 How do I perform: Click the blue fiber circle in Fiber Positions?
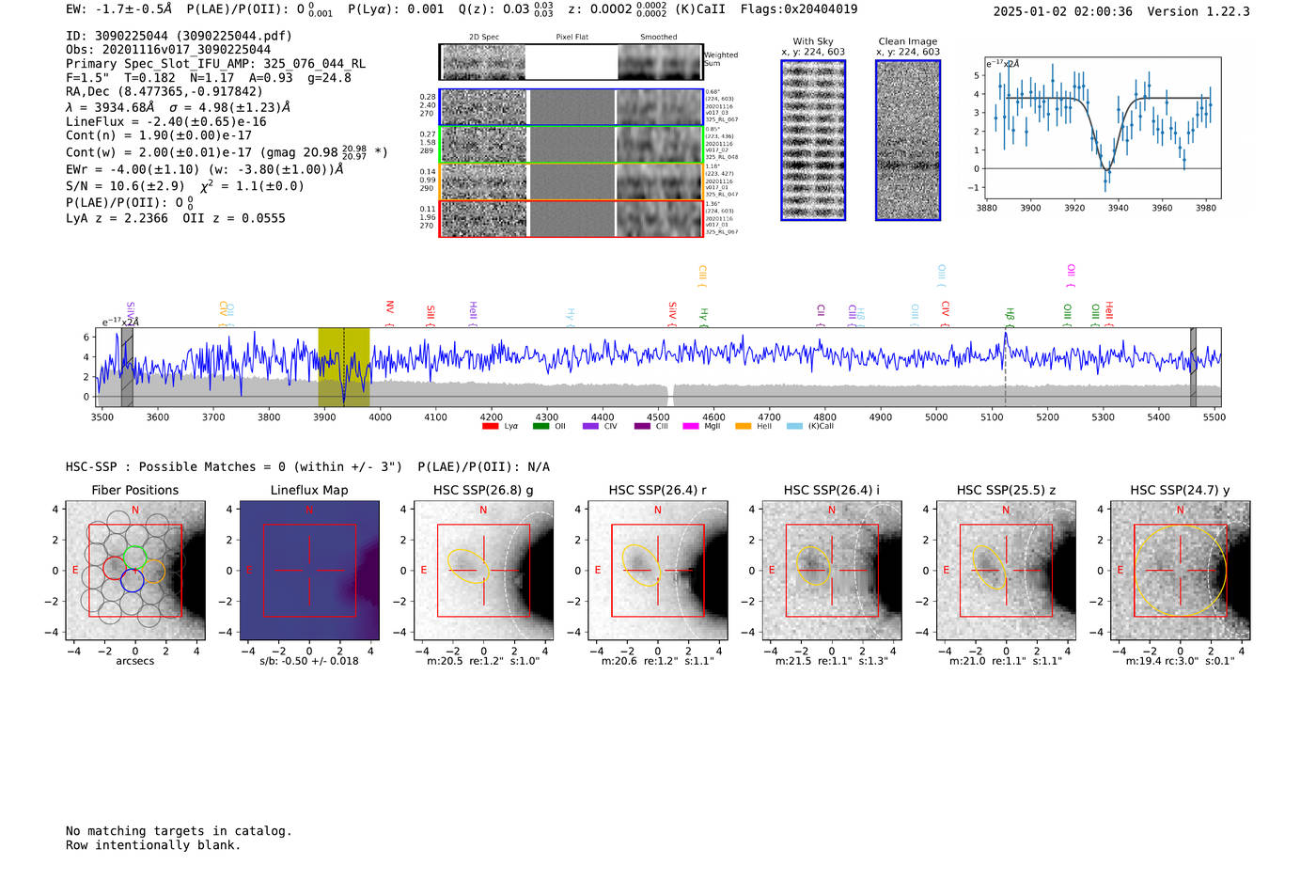[x=132, y=580]
